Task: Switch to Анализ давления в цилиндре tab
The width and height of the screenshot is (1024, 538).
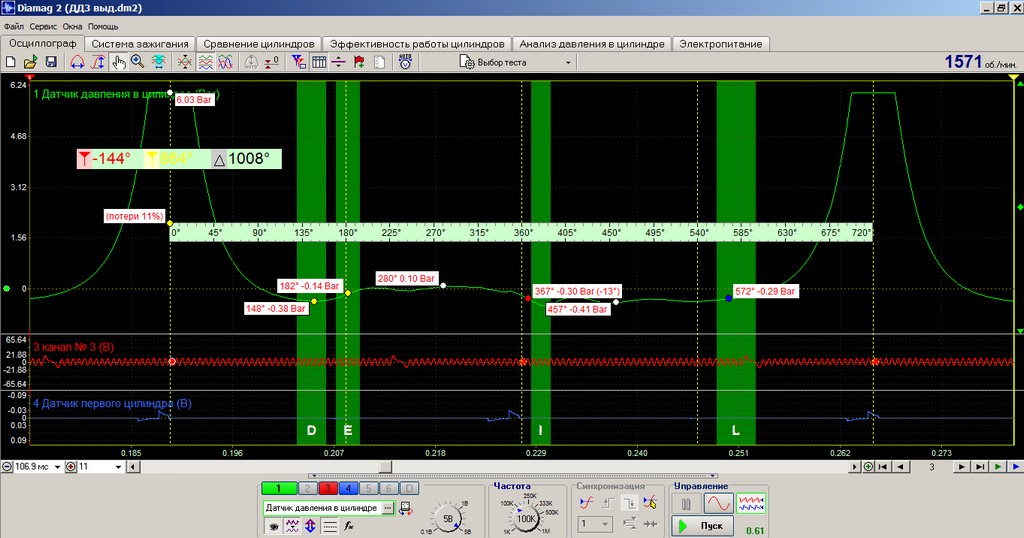Action: pos(592,44)
